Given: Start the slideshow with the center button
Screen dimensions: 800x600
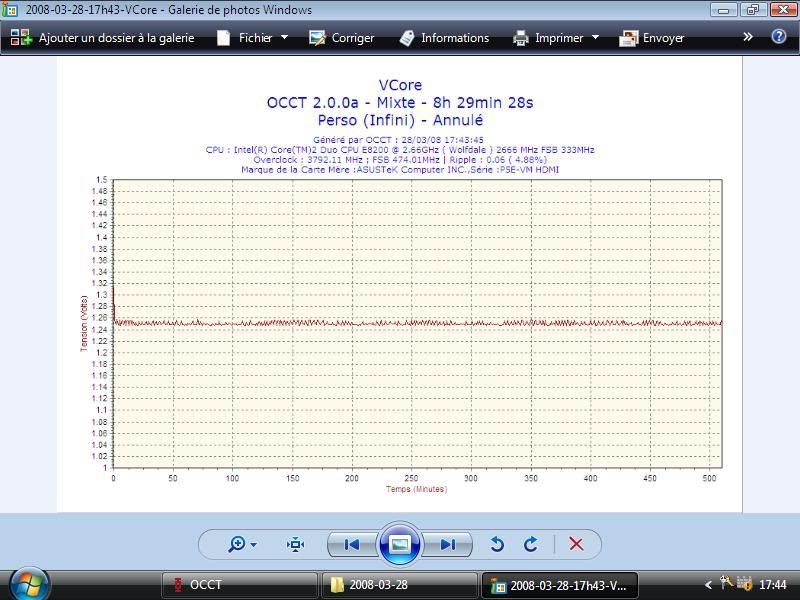Looking at the screenshot, I should click(x=399, y=544).
